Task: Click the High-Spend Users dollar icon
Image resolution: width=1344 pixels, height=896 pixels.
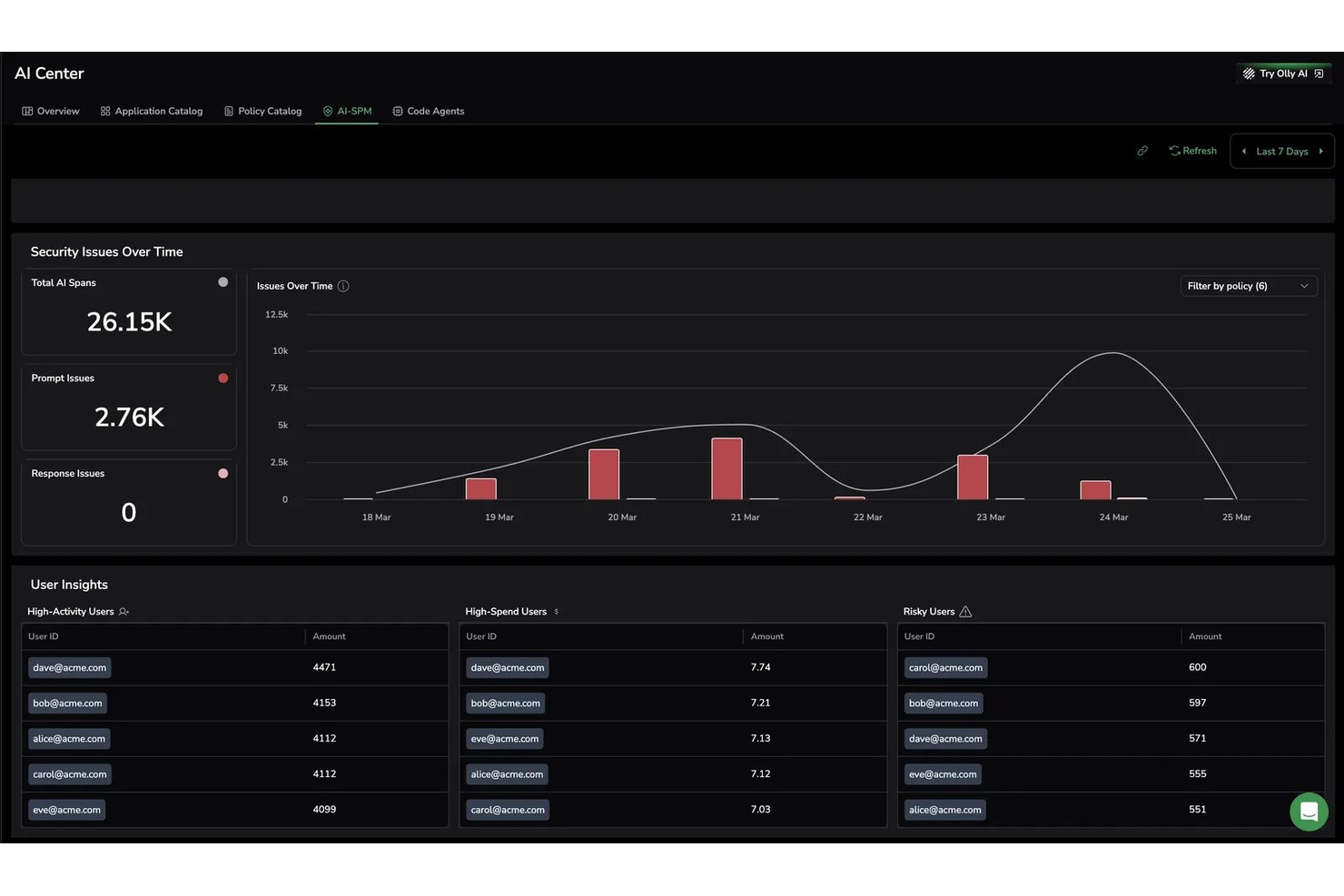Action: (556, 612)
